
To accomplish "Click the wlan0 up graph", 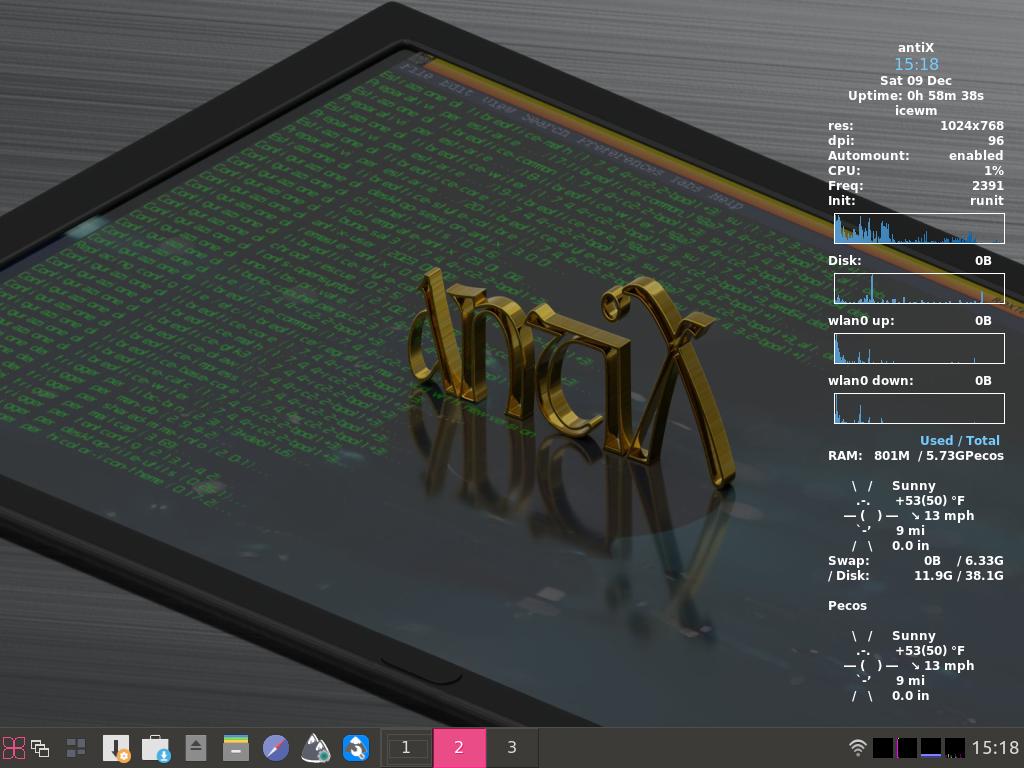I will coord(919,348).
